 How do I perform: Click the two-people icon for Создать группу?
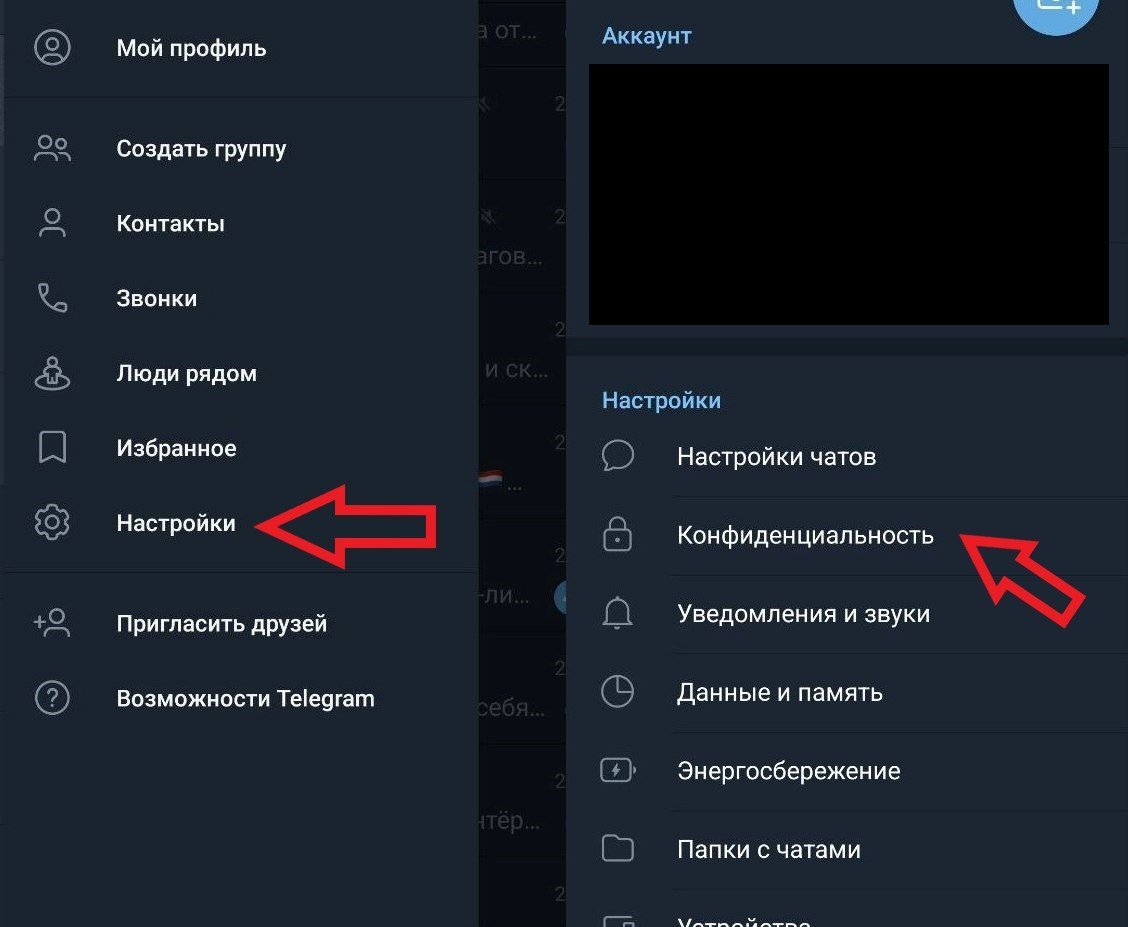point(53,148)
